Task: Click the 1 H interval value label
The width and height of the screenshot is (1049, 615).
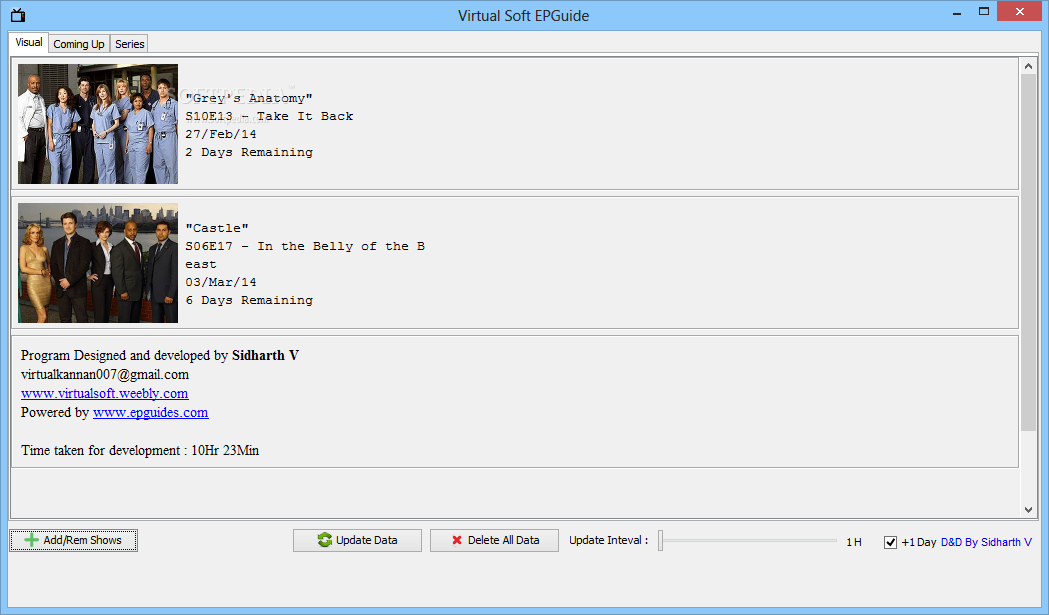Action: pos(854,542)
